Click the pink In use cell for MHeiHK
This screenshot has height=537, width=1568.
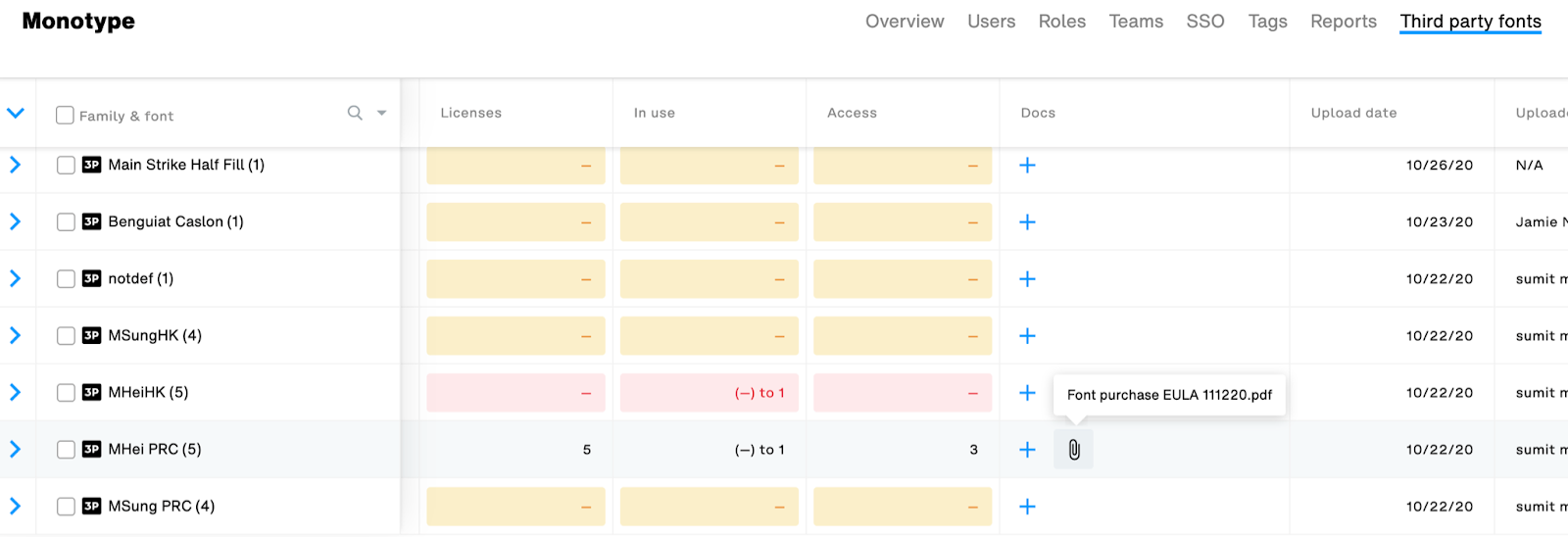710,393
